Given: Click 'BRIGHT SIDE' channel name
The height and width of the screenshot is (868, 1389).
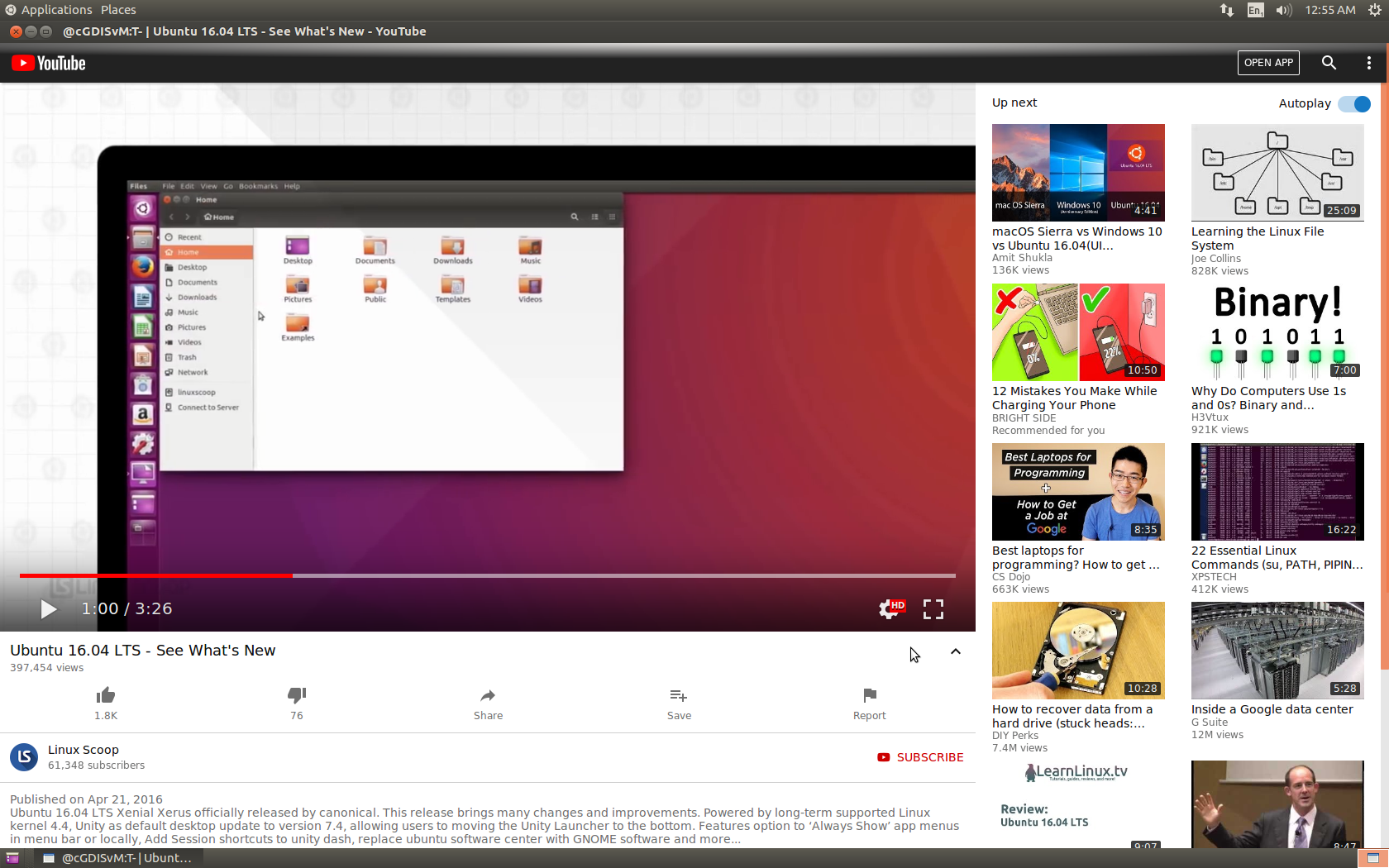Looking at the screenshot, I should click(x=1024, y=418).
